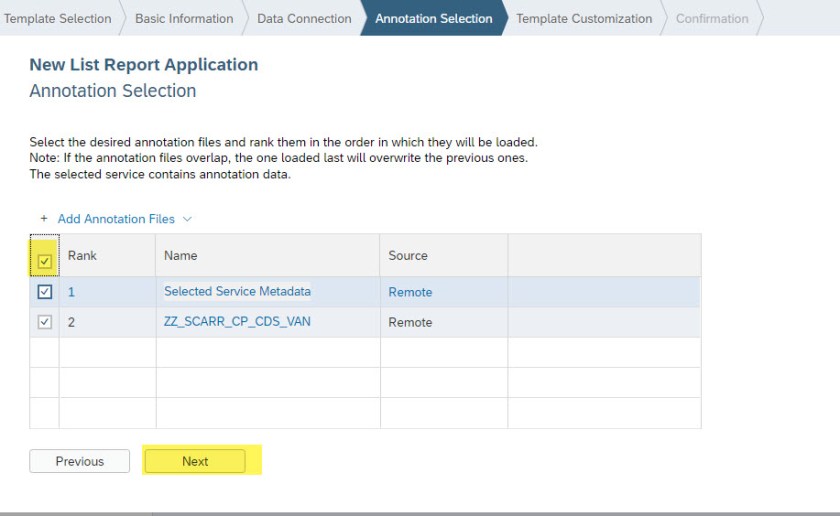Switch to the Basic Information step

(x=184, y=18)
